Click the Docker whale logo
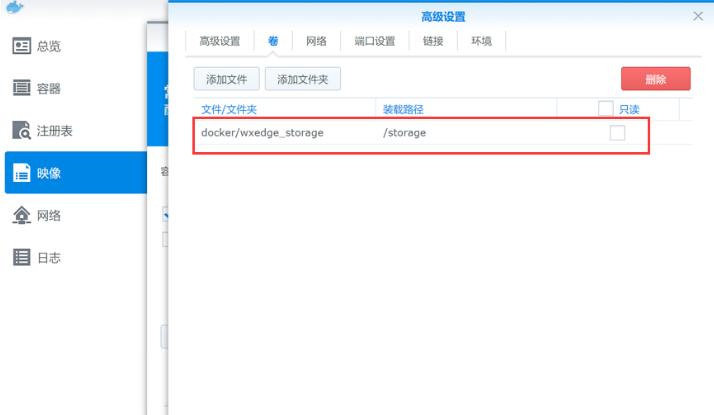714x415 pixels. click(14, 7)
